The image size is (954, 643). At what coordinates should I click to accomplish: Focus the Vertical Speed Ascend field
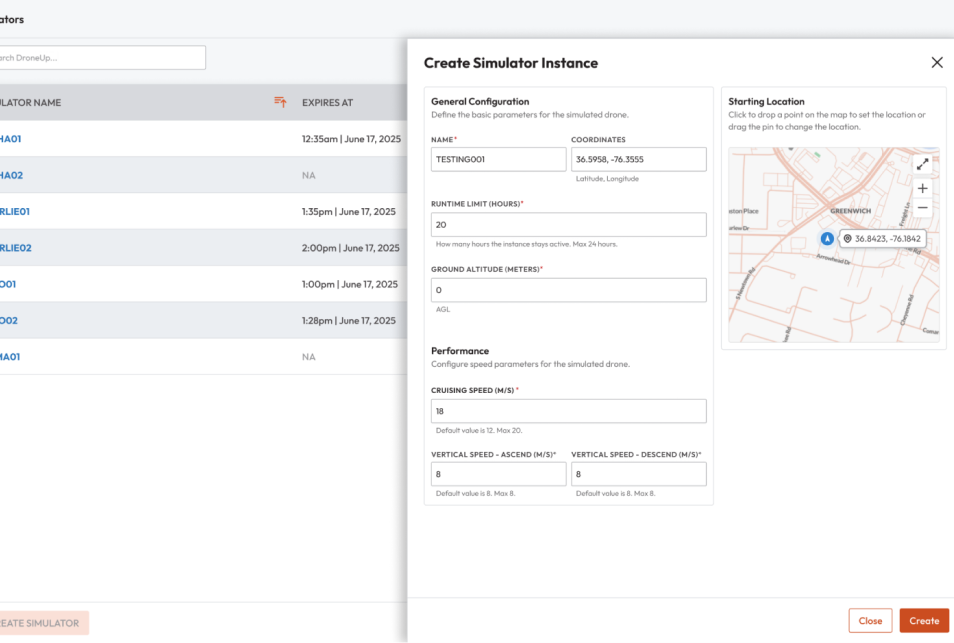(x=498, y=474)
